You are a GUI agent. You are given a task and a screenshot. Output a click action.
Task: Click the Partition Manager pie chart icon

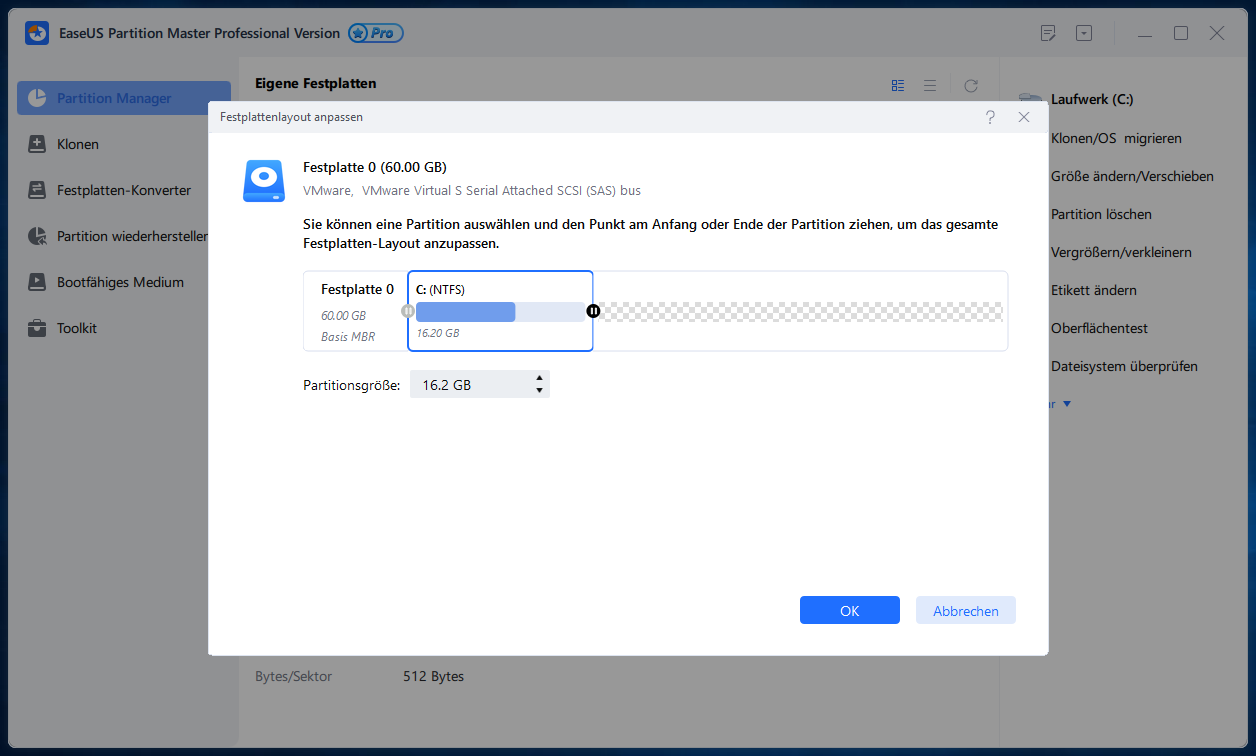(x=37, y=98)
